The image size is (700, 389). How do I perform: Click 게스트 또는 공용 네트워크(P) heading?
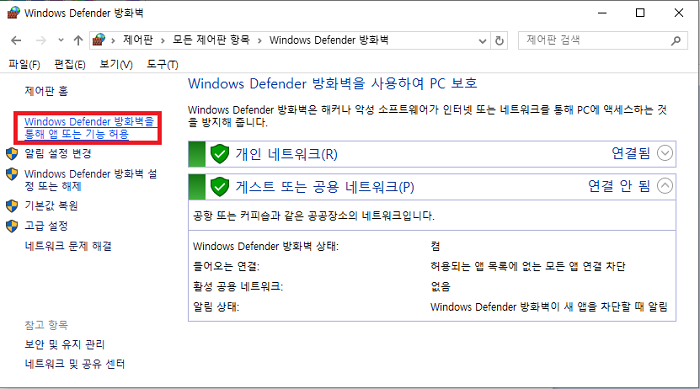click(325, 187)
